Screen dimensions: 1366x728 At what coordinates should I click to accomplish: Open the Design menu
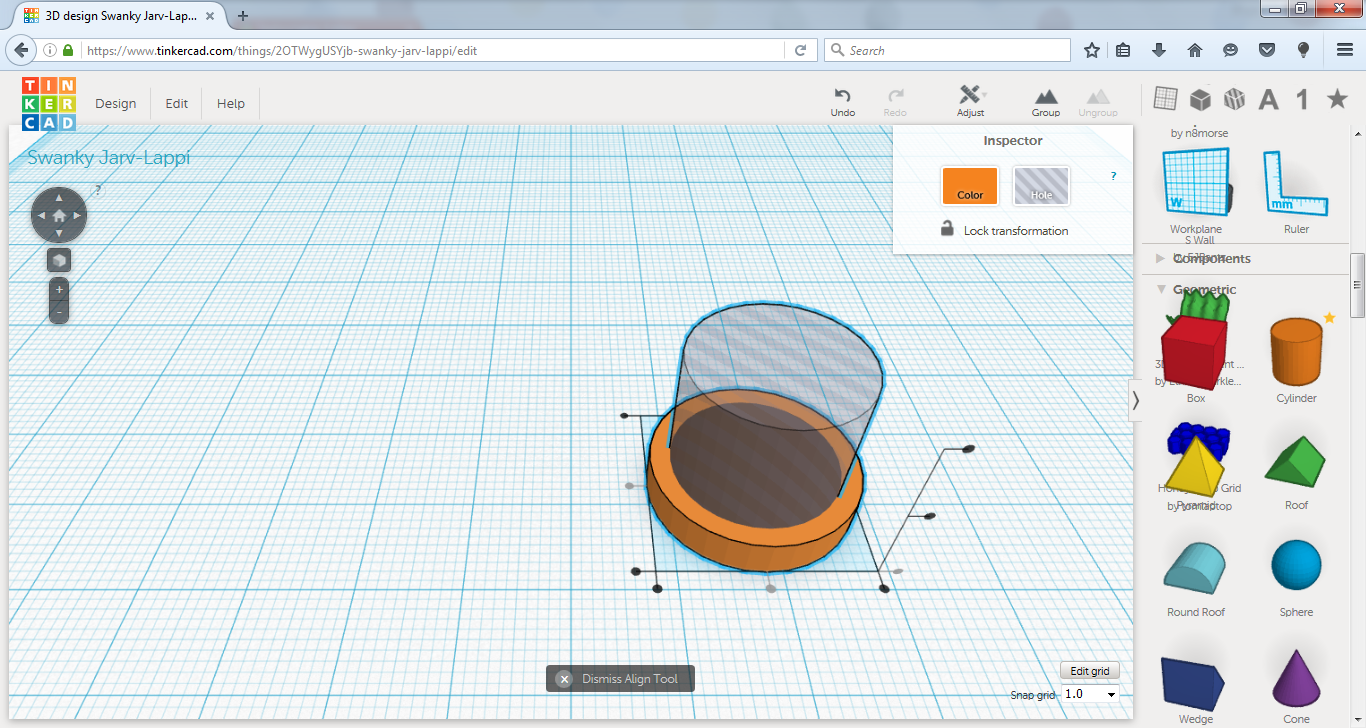coord(116,104)
